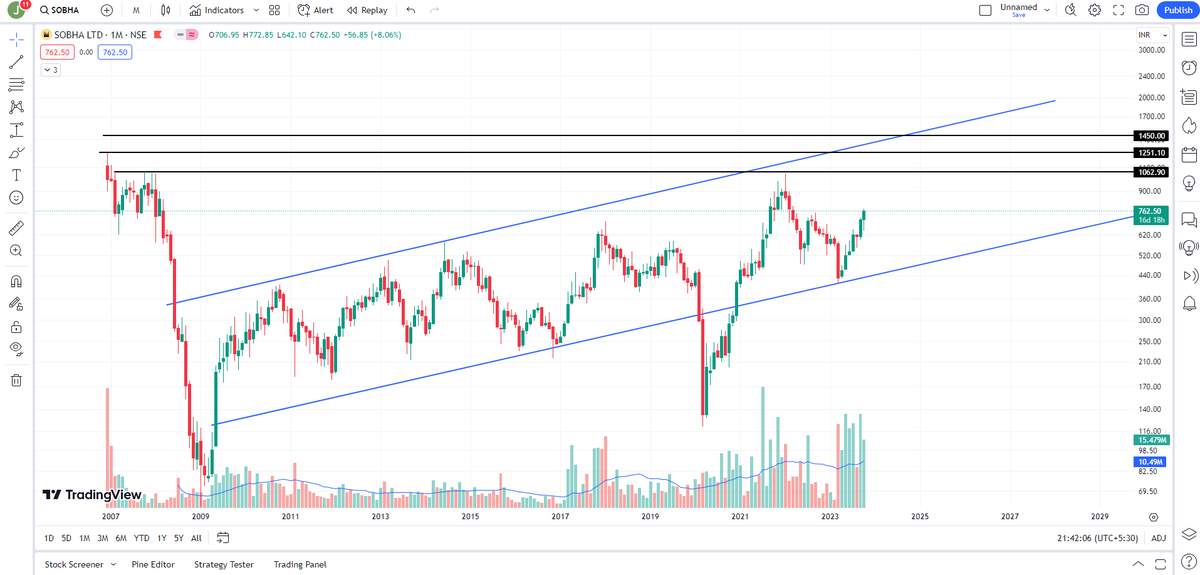
Task: Create a new Alert
Action: [x=316, y=10]
